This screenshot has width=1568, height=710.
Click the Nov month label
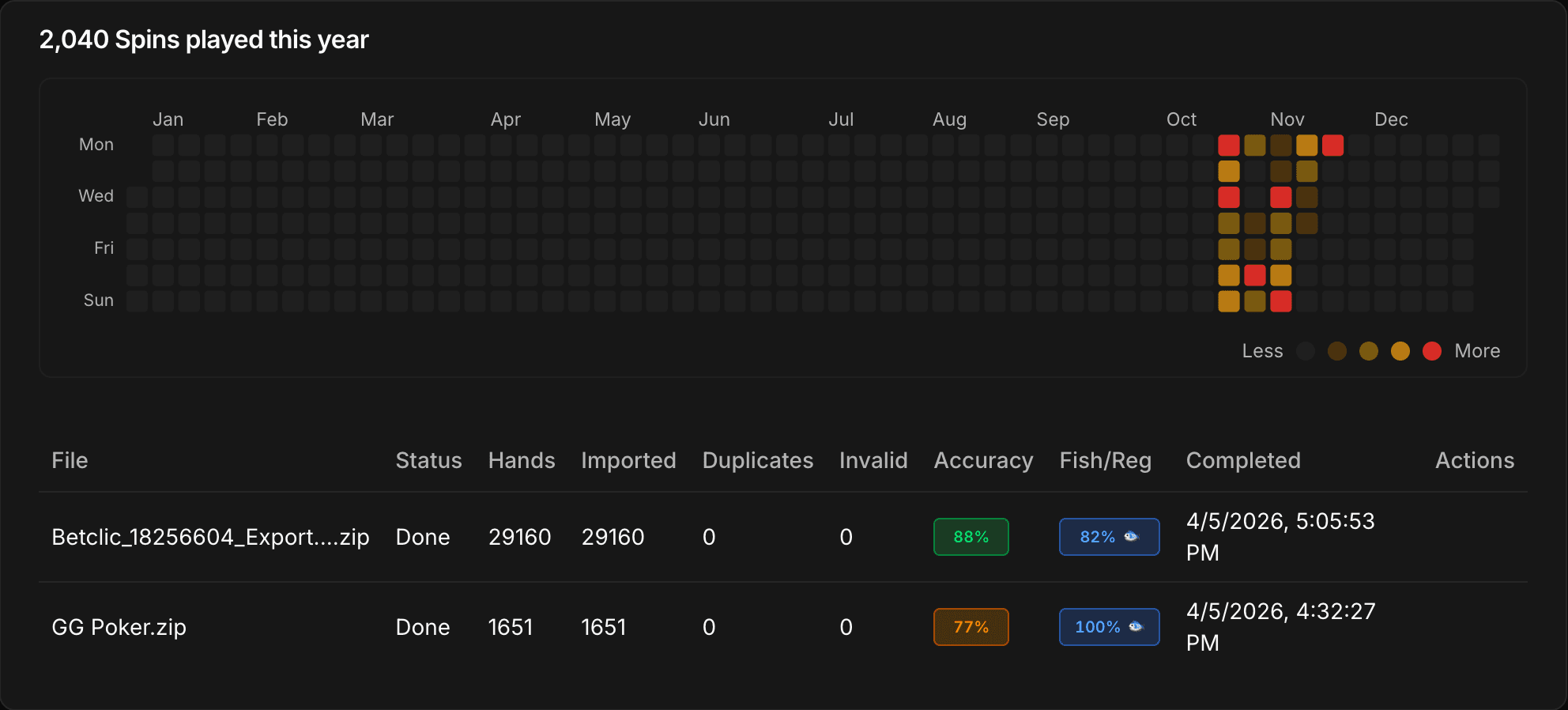coord(1287,119)
